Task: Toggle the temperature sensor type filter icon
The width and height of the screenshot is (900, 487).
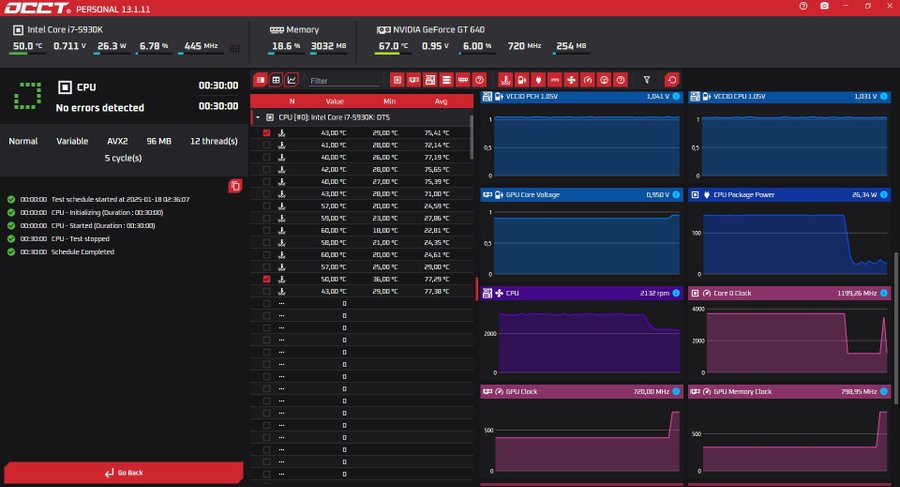Action: pos(505,80)
